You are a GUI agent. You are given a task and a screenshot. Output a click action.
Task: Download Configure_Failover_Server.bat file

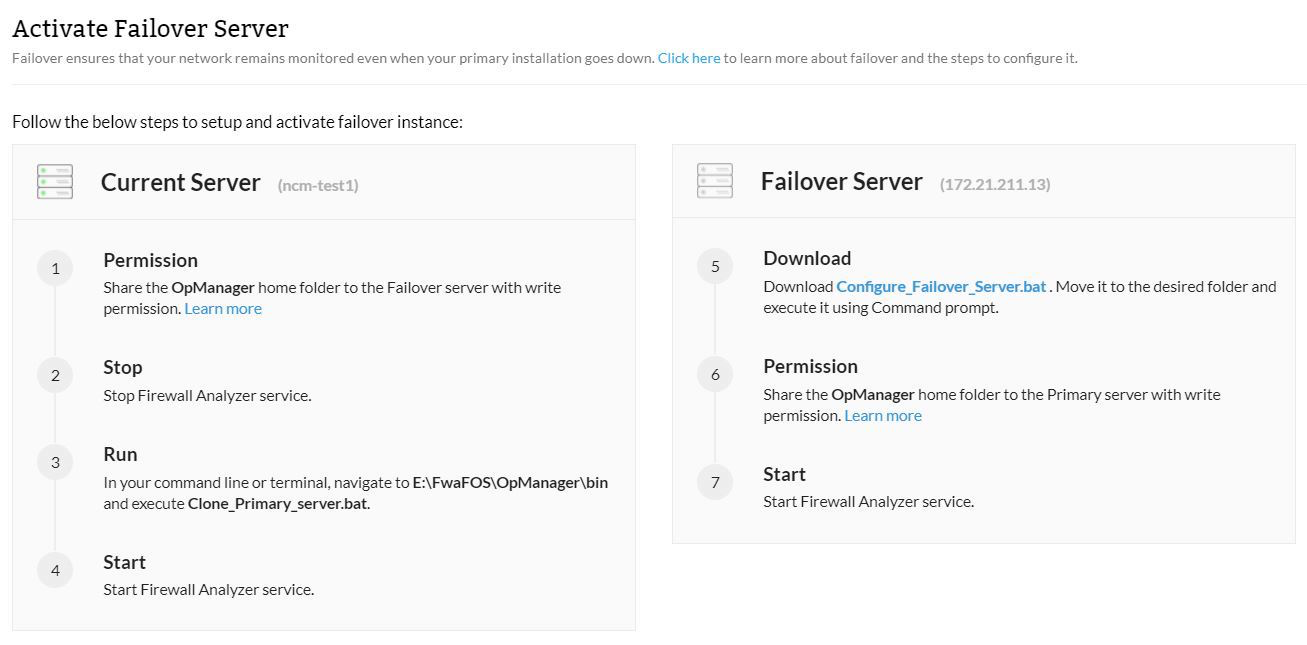(941, 287)
